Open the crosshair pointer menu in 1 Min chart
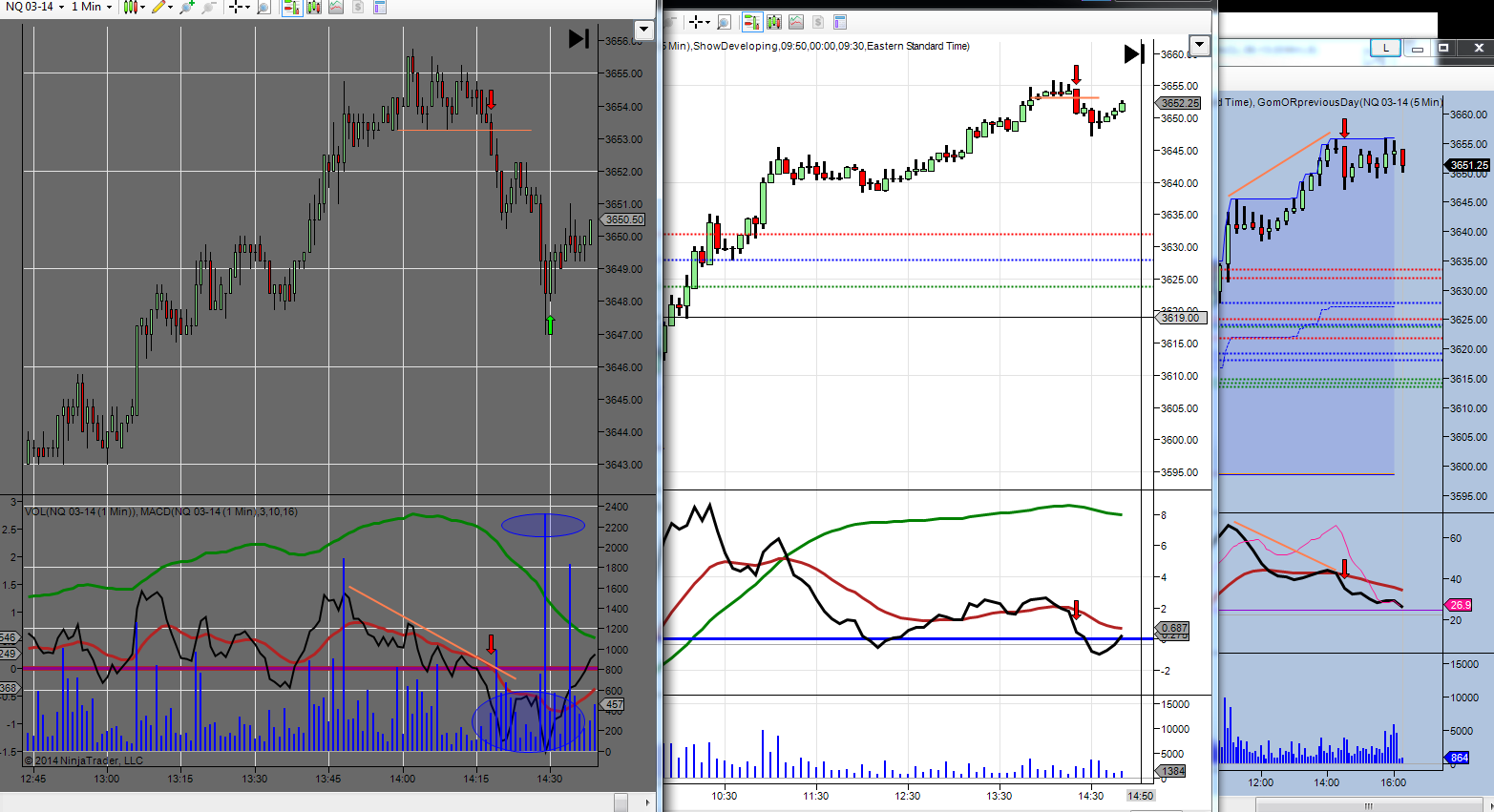Image resolution: width=1494 pixels, height=812 pixels. point(239,7)
